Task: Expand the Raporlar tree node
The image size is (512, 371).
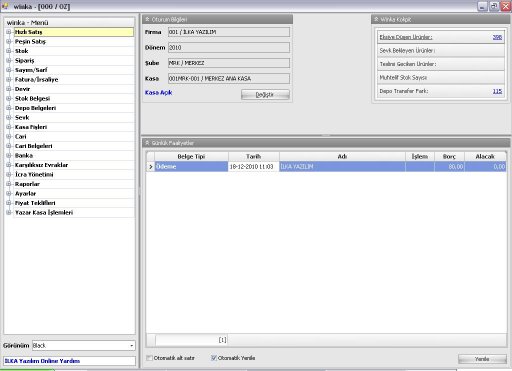Action: click(x=9, y=184)
